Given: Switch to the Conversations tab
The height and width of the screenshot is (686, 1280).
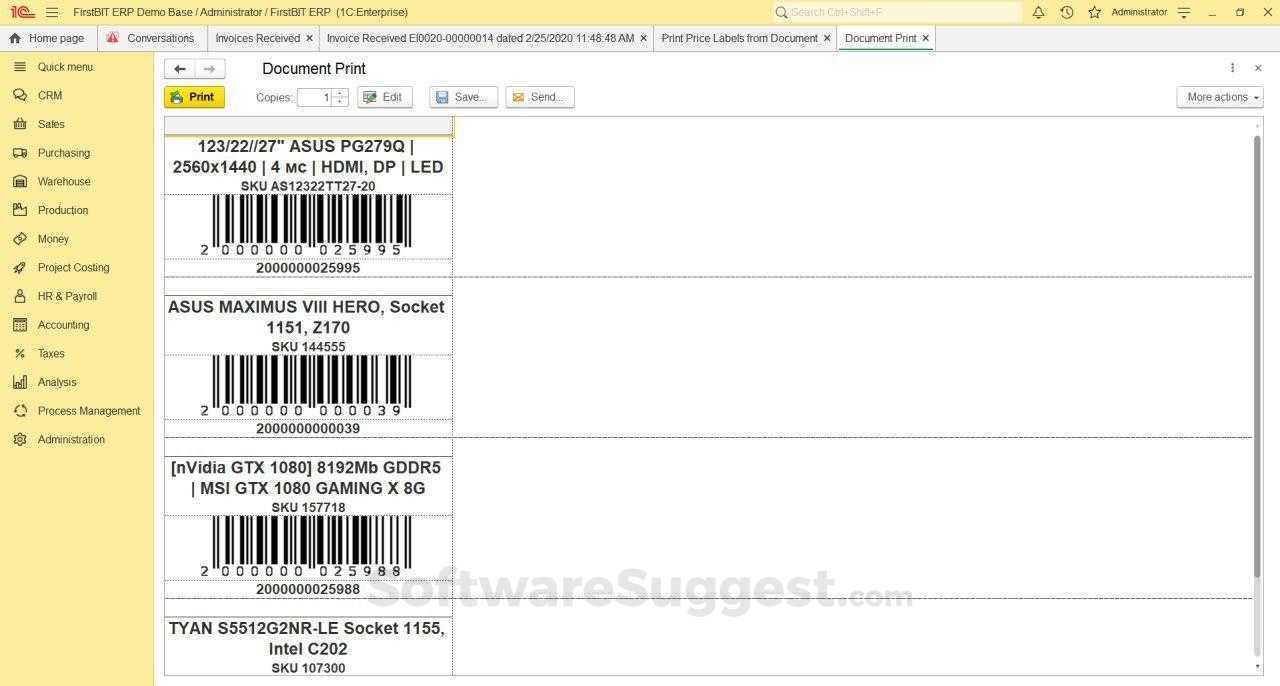Looking at the screenshot, I should tap(152, 38).
